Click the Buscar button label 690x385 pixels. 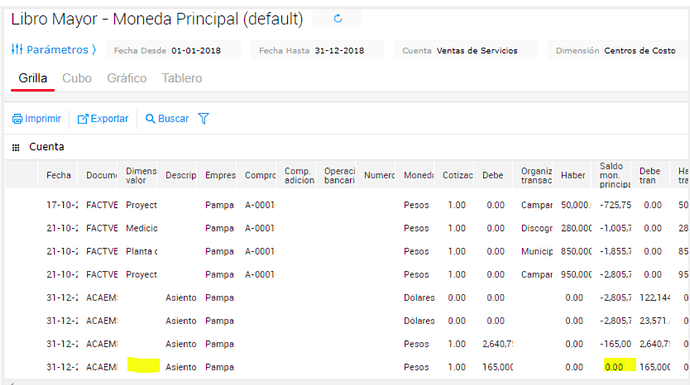173,119
